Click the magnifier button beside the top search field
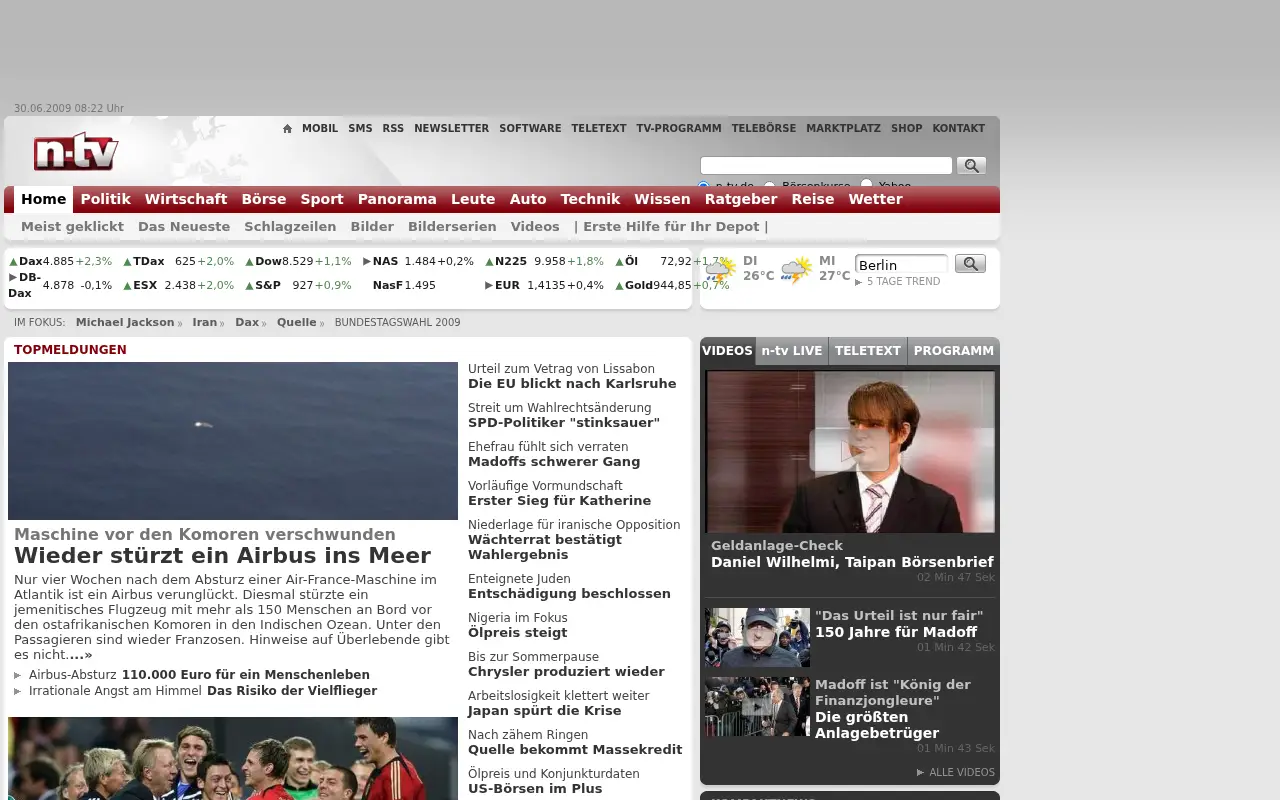 coord(971,166)
